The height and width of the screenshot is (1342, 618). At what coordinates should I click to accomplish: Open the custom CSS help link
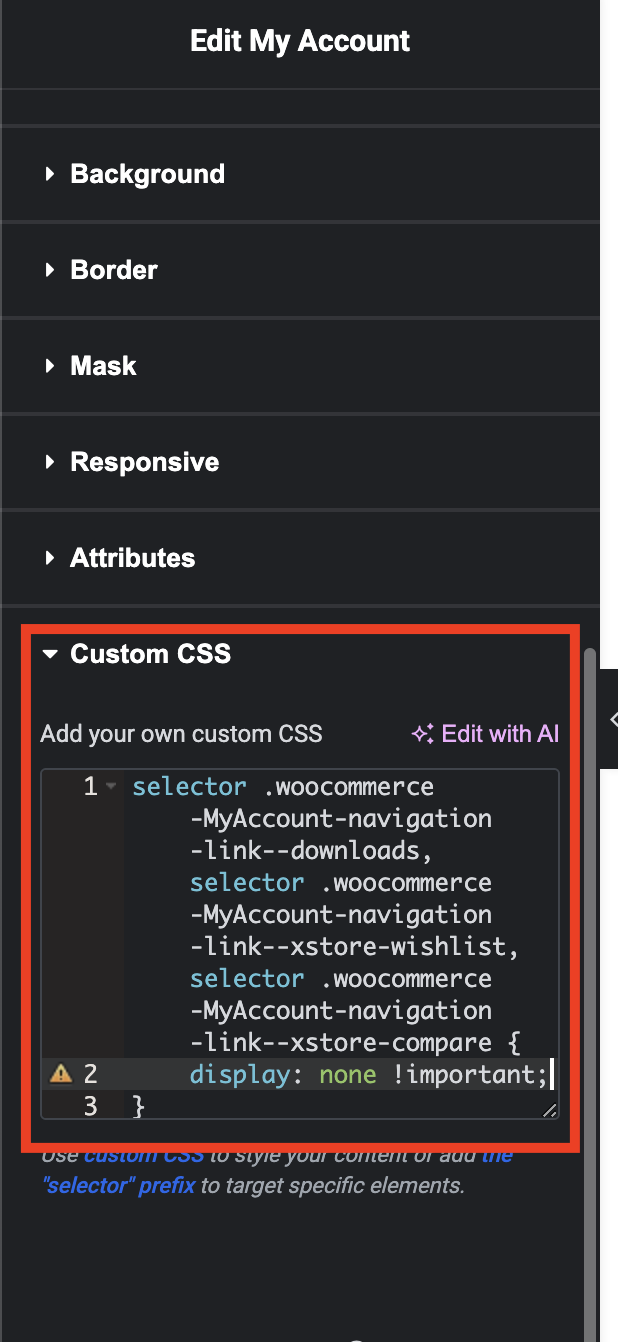[144, 1156]
